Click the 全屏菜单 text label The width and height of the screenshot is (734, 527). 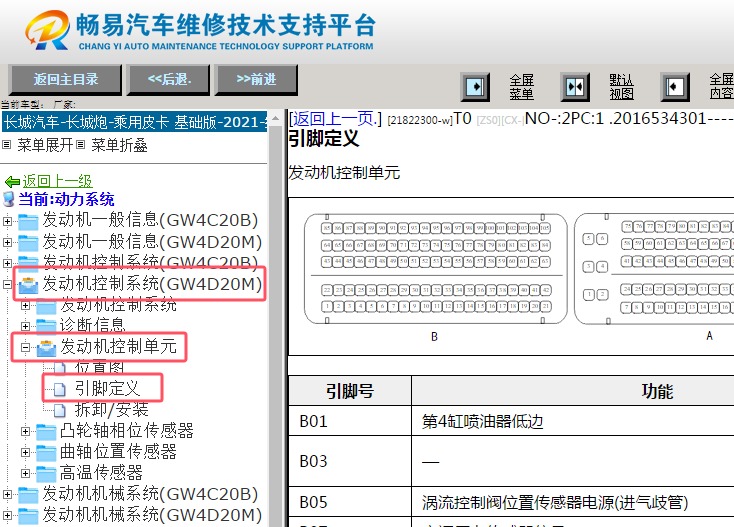tap(521, 87)
